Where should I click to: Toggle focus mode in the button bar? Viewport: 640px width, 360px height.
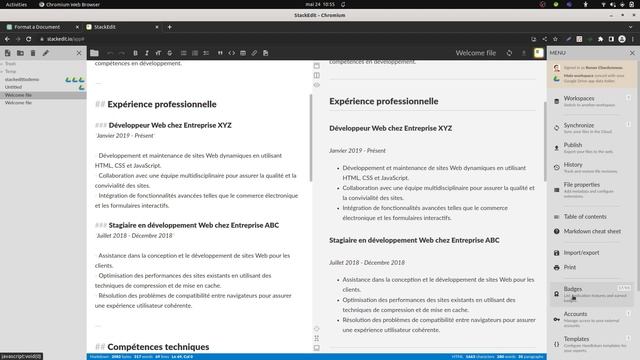point(317,338)
